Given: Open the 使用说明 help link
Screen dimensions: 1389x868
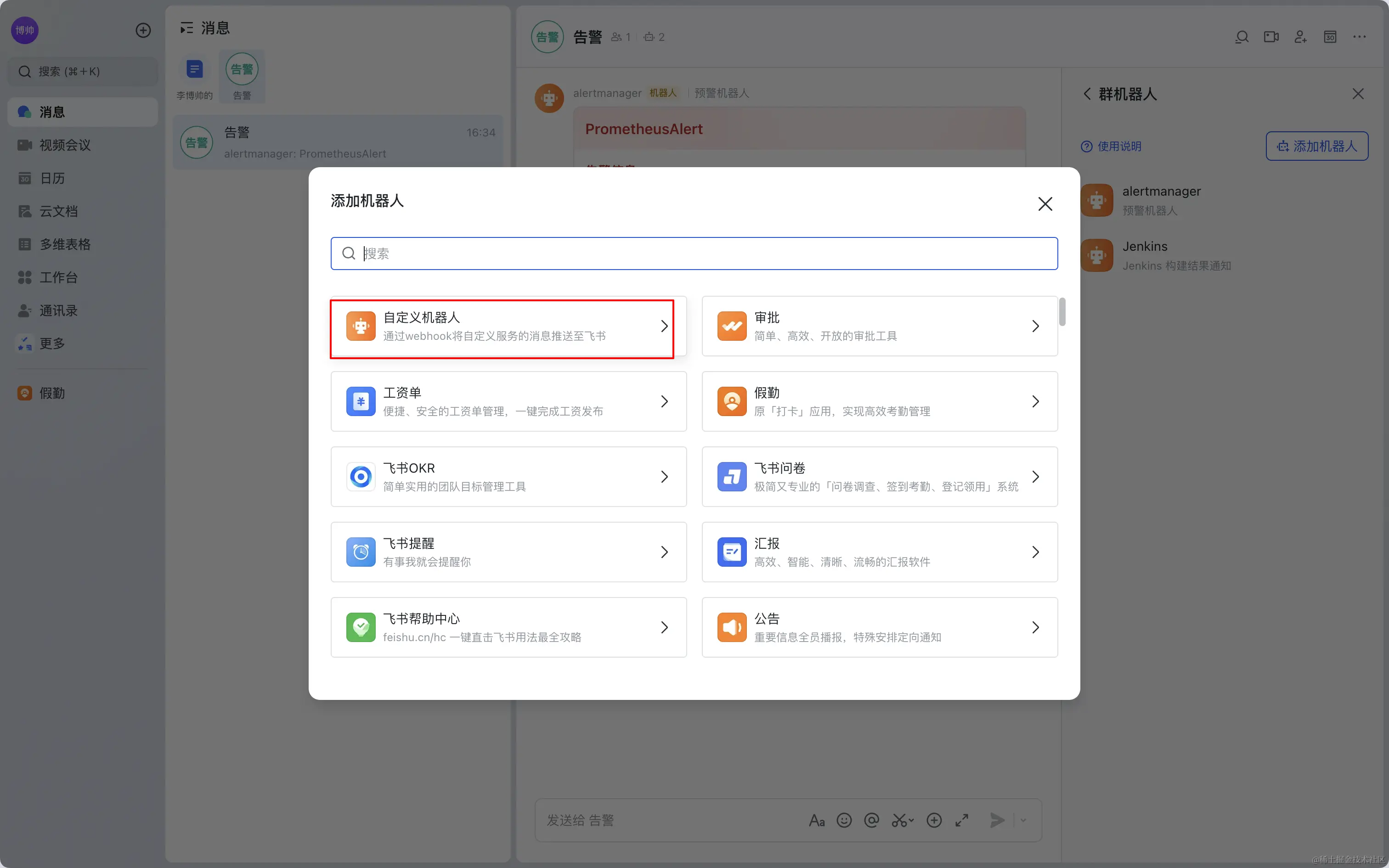Looking at the screenshot, I should (x=1111, y=147).
